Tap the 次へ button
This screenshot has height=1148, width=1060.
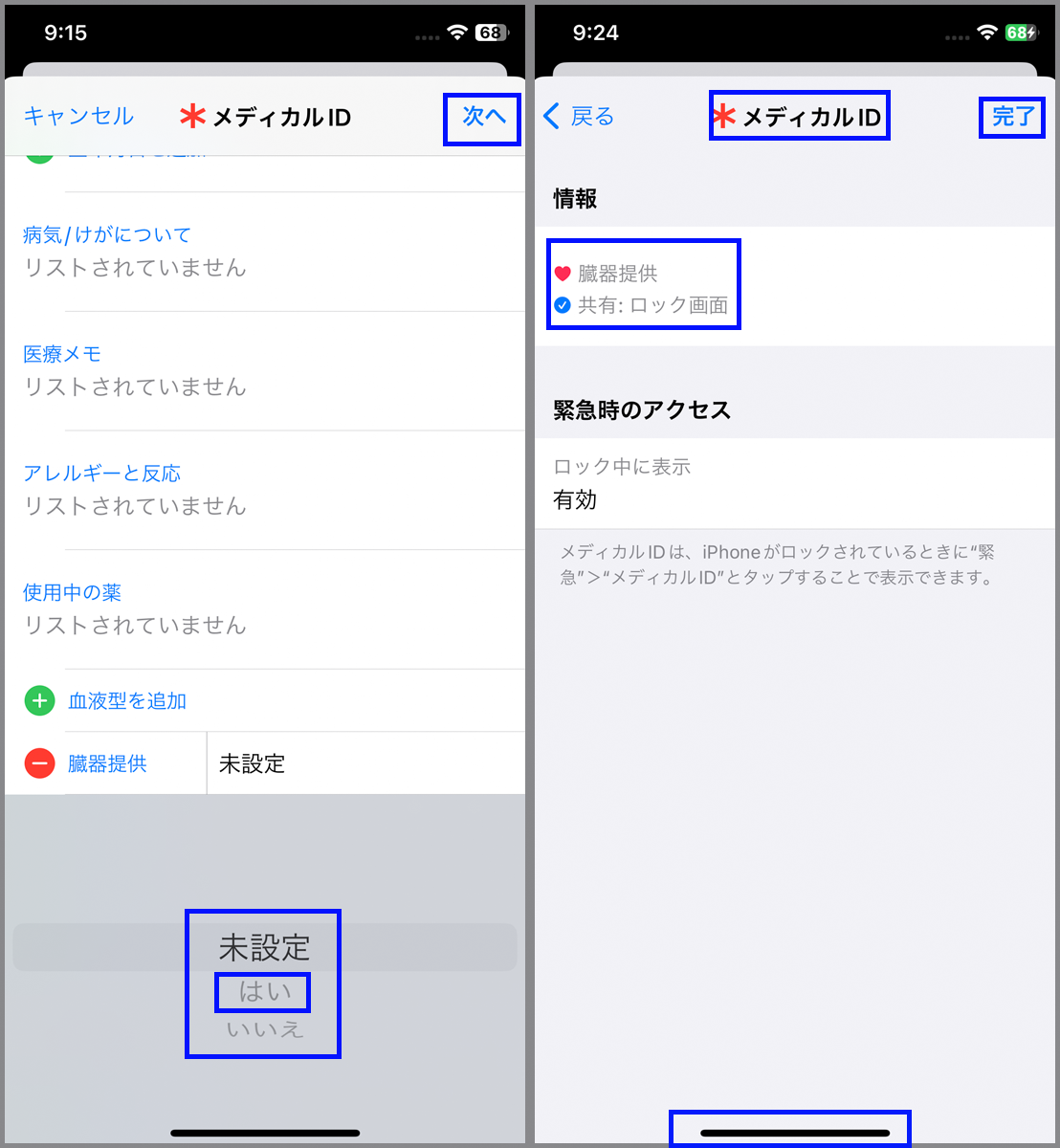tap(483, 117)
